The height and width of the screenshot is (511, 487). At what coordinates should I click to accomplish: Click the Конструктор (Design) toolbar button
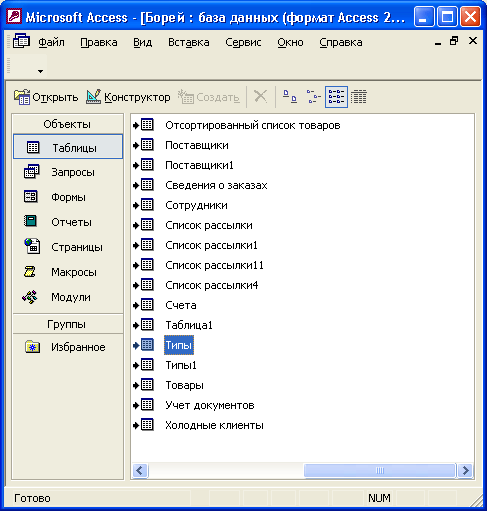(x=128, y=97)
